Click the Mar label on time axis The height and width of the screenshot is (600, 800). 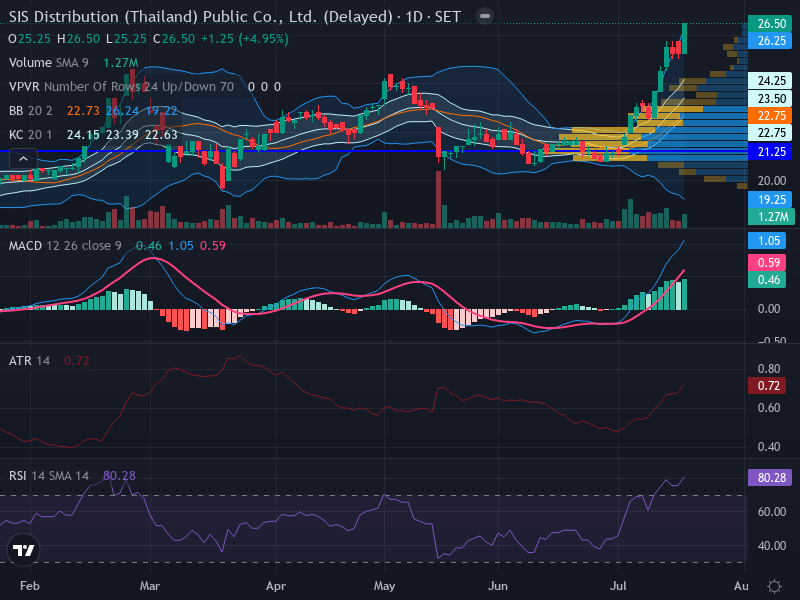(150, 586)
